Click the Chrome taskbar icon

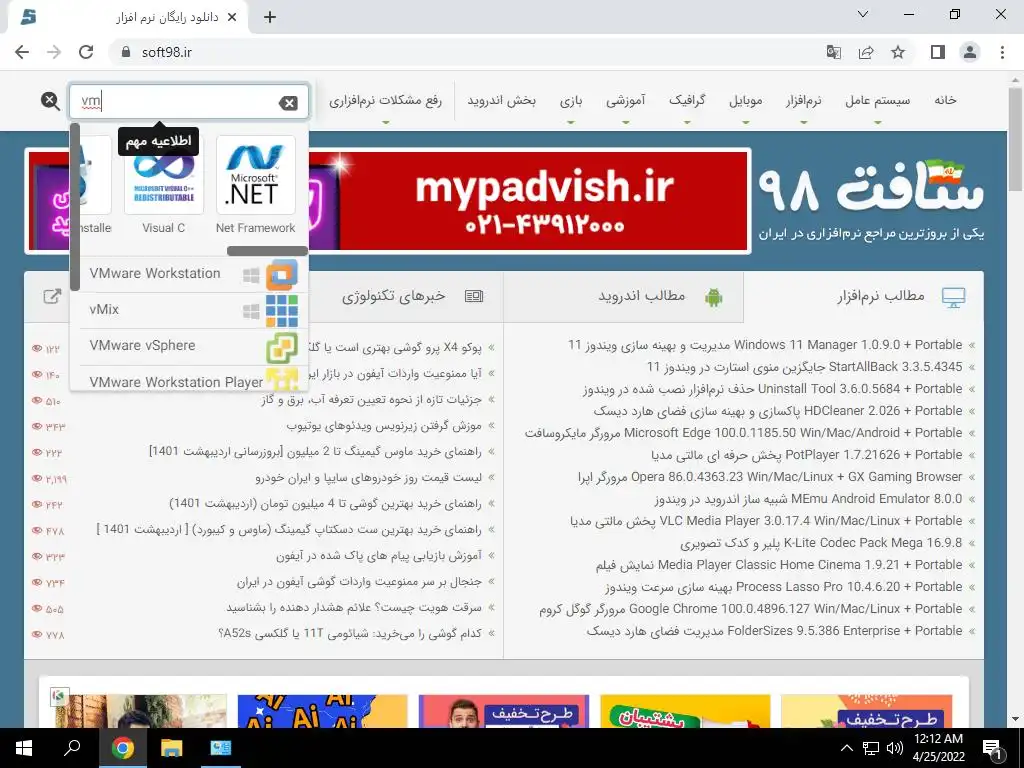[122, 748]
